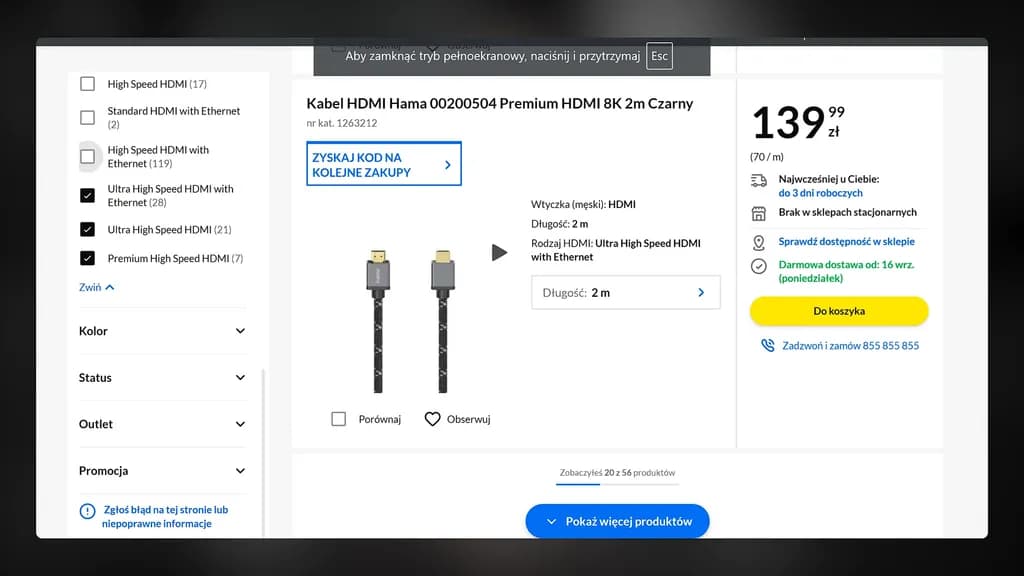Click the Do koszyka button

(838, 311)
